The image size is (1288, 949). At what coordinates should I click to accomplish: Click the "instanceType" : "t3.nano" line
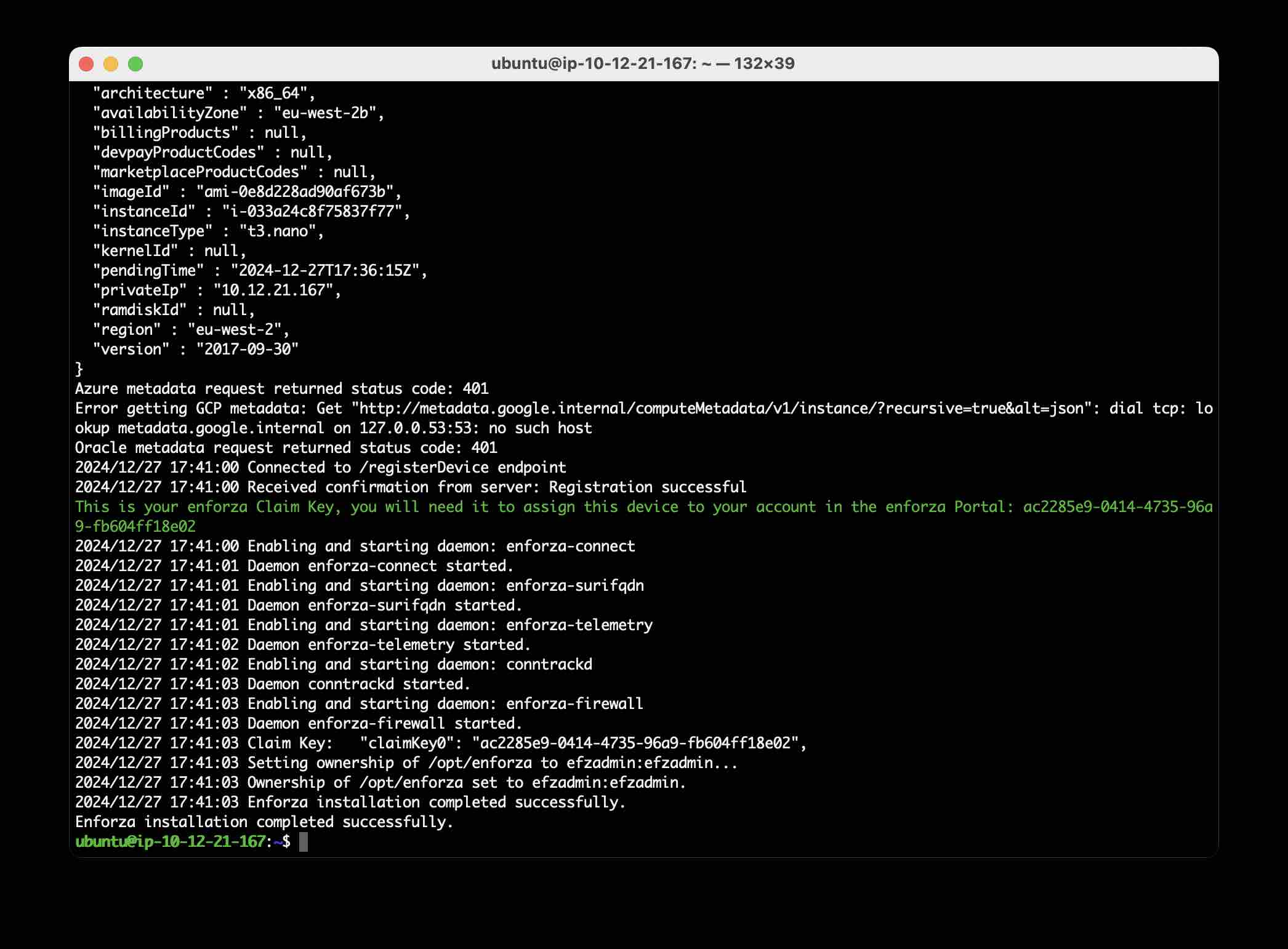pyautogui.click(x=208, y=231)
